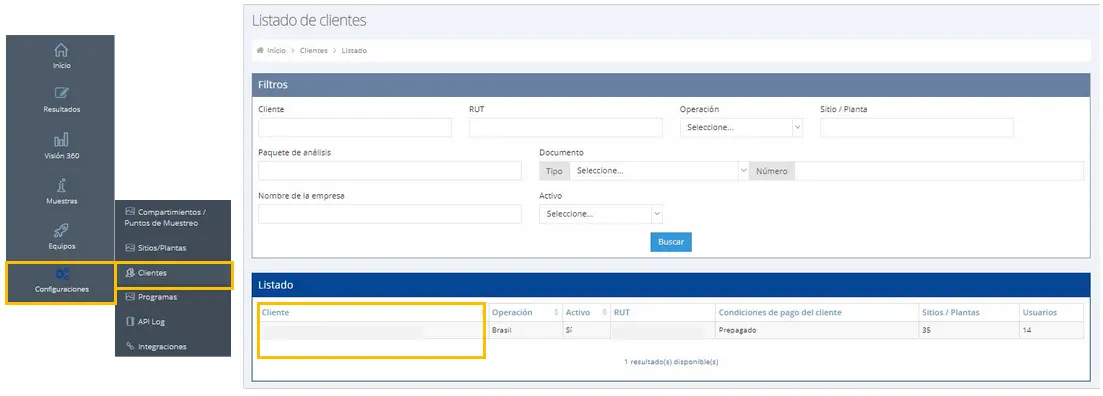Go to Clientes breadcrumb link

[314, 51]
